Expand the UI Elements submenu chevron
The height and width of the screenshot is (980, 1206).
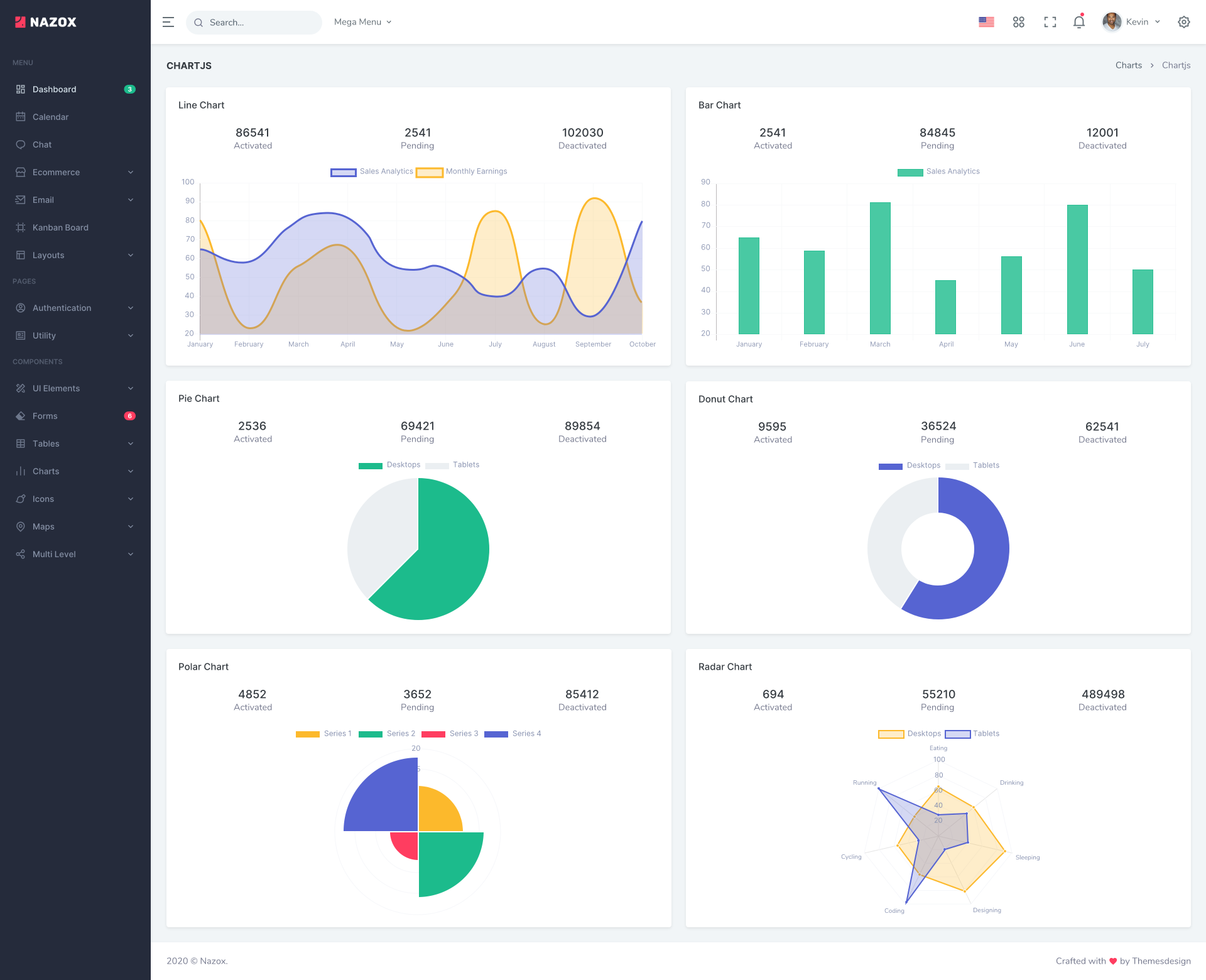click(131, 388)
